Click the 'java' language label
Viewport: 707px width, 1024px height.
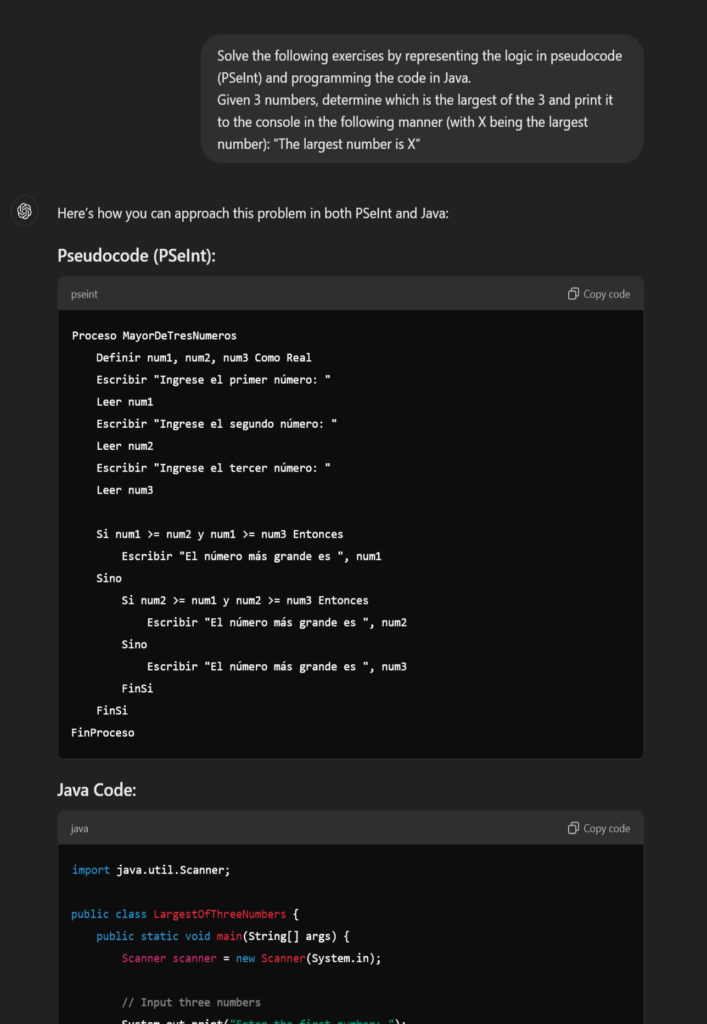click(79, 829)
